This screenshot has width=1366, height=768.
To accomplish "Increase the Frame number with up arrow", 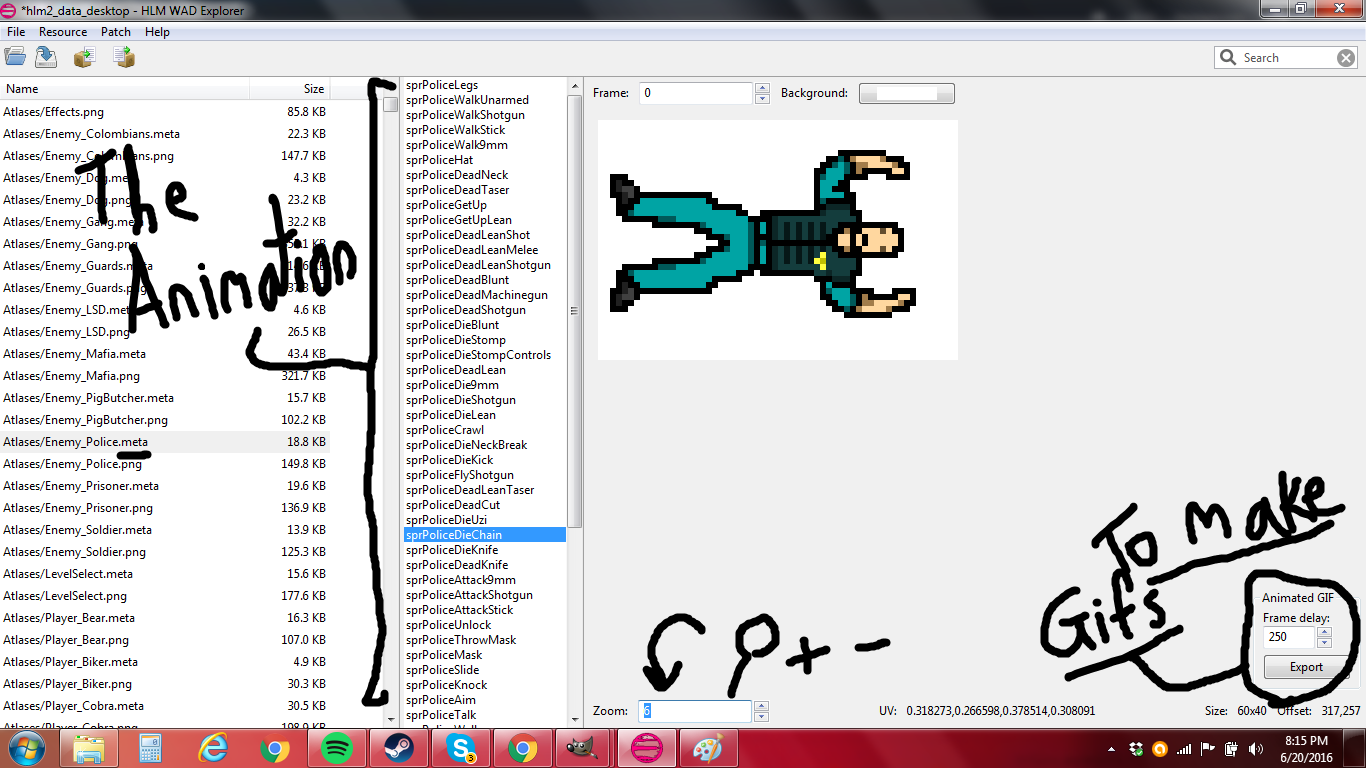I will (763, 88).
